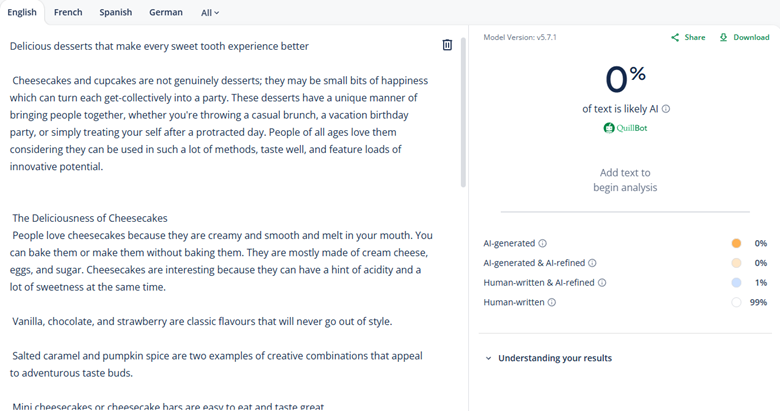This screenshot has width=780, height=411.
Task: Select the English language tab
Action: coord(22,13)
